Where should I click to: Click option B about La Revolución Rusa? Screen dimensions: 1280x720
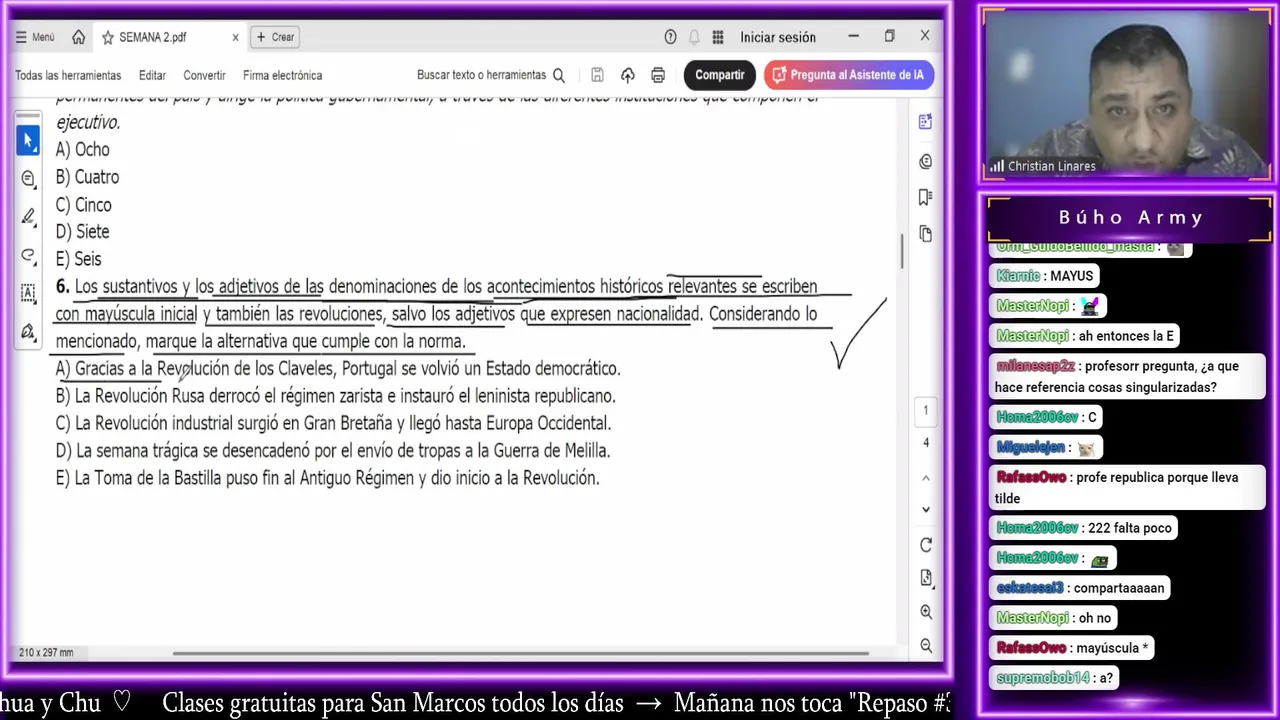[x=335, y=396]
